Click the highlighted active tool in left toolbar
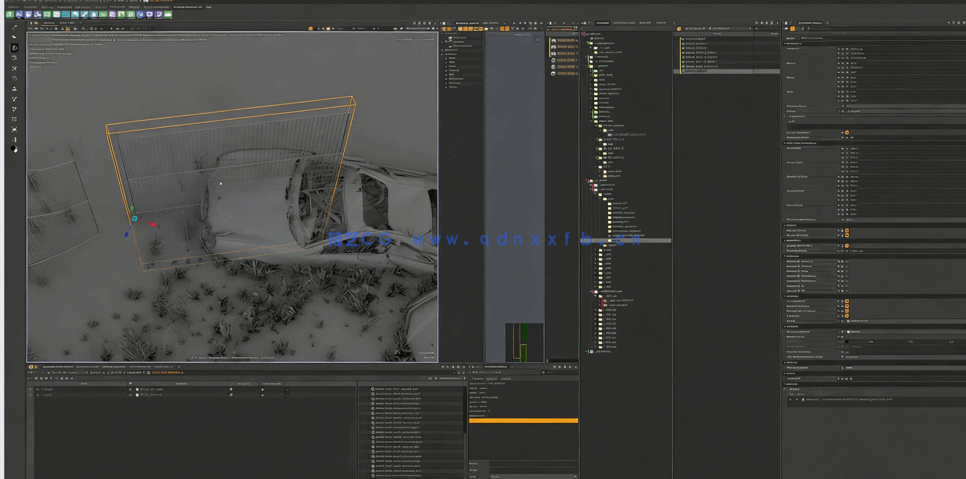Image resolution: width=966 pixels, height=479 pixels. 14,47
